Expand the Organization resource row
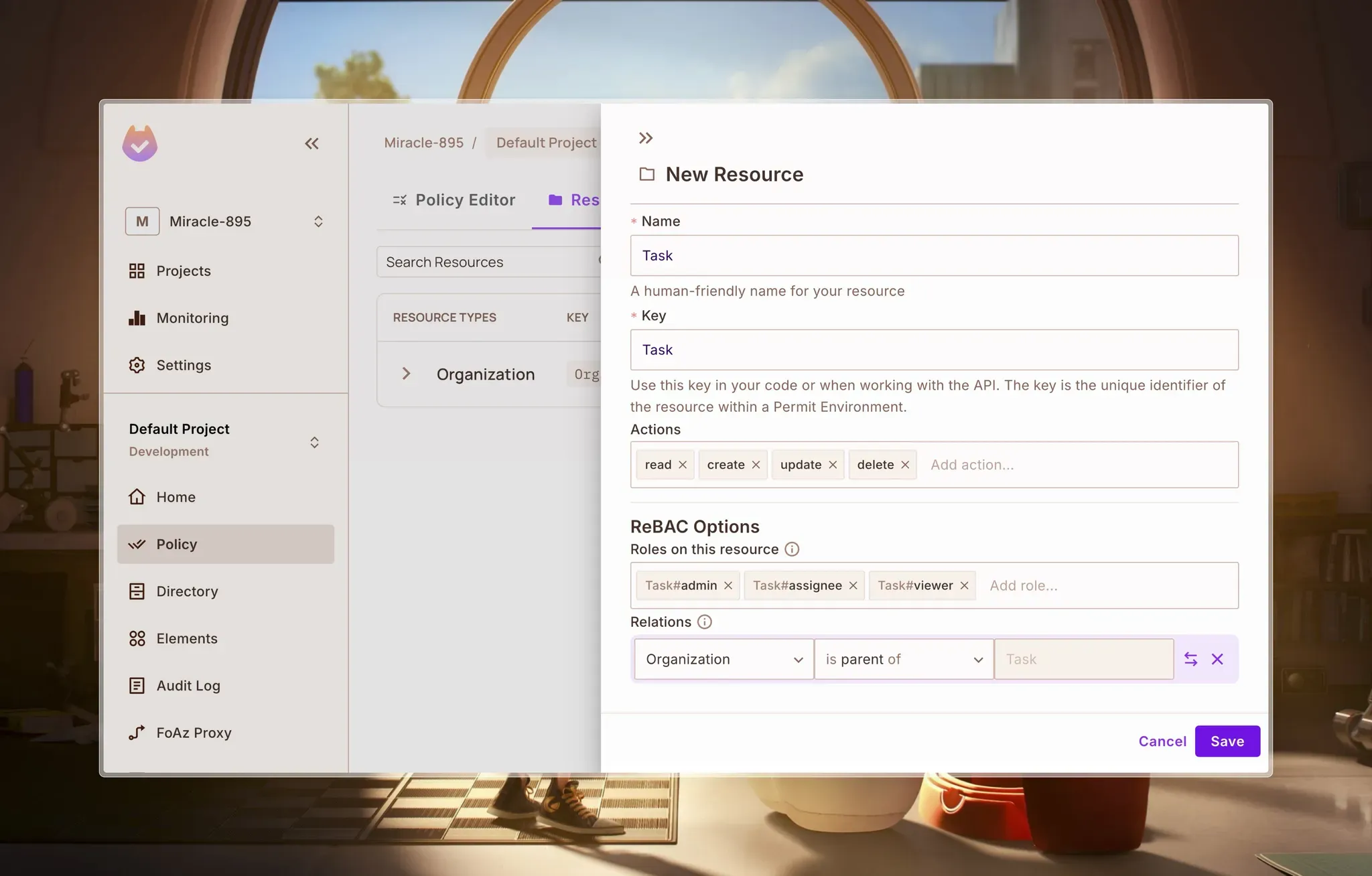 pos(406,374)
